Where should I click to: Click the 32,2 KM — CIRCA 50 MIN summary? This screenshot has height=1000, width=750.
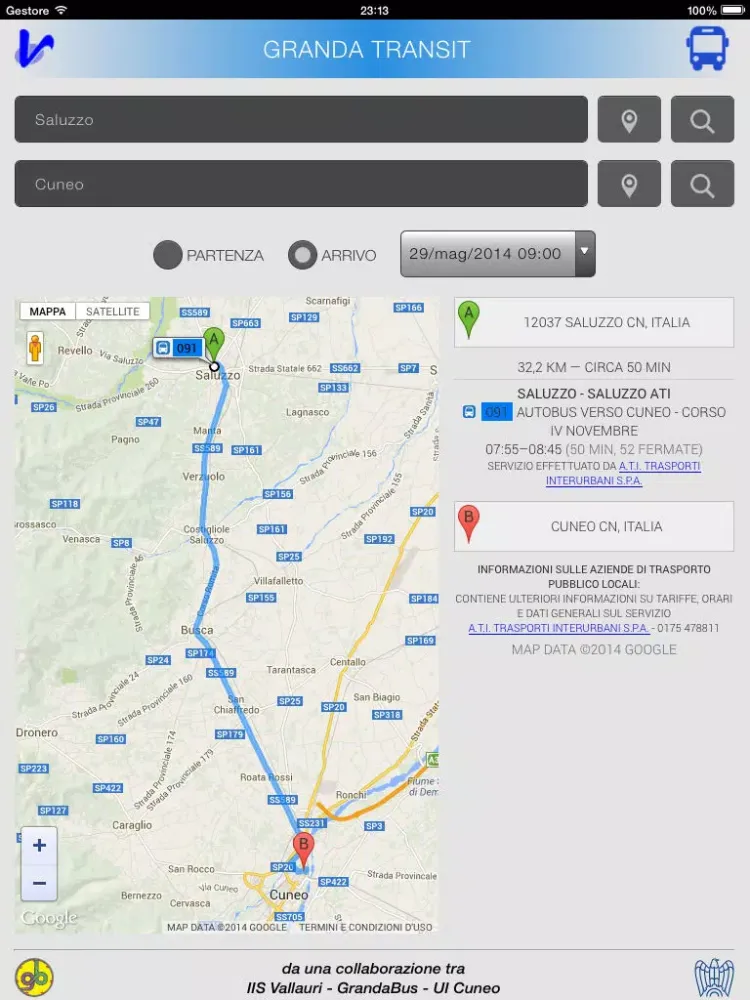point(594,367)
